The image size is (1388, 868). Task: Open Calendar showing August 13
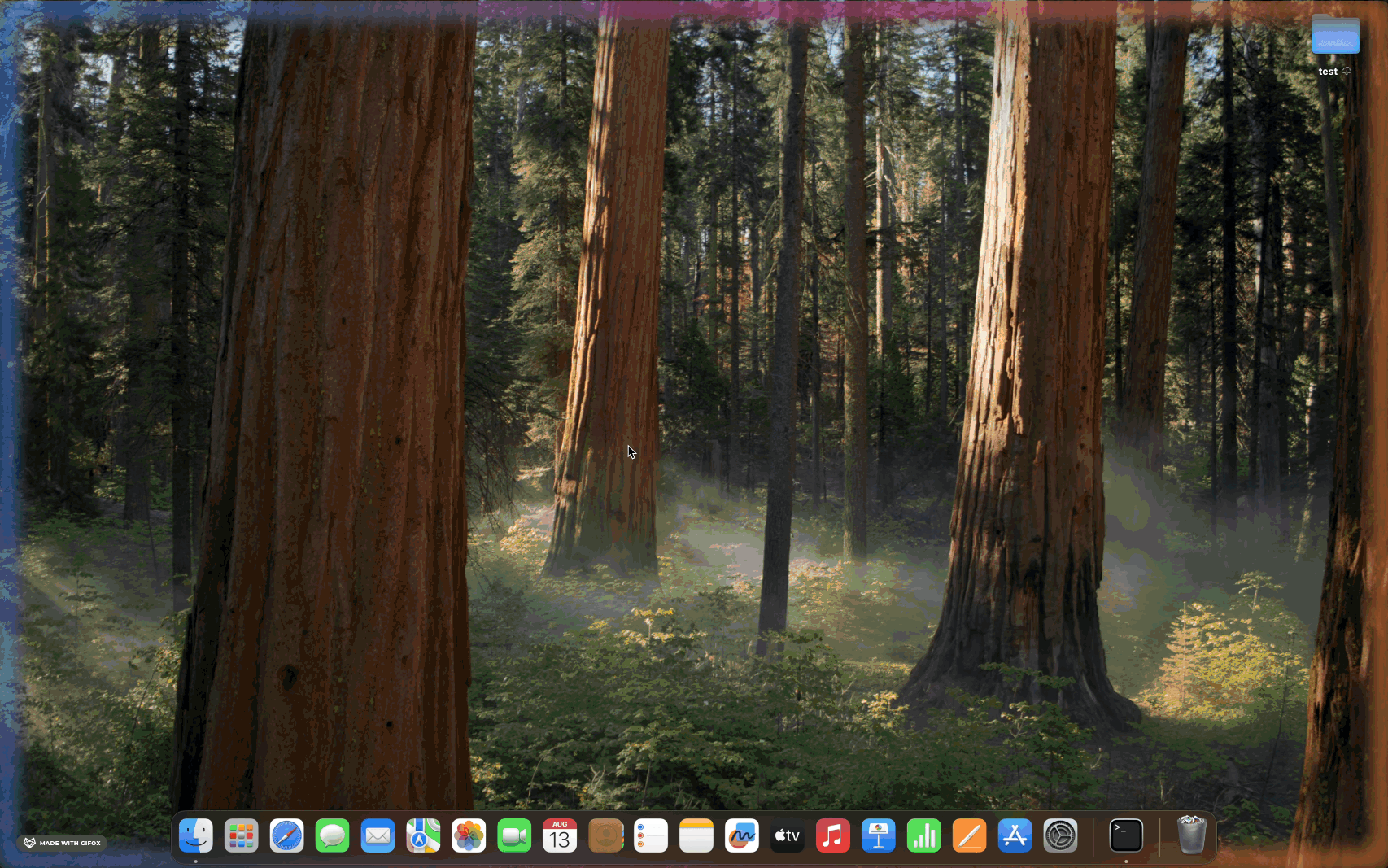(560, 835)
